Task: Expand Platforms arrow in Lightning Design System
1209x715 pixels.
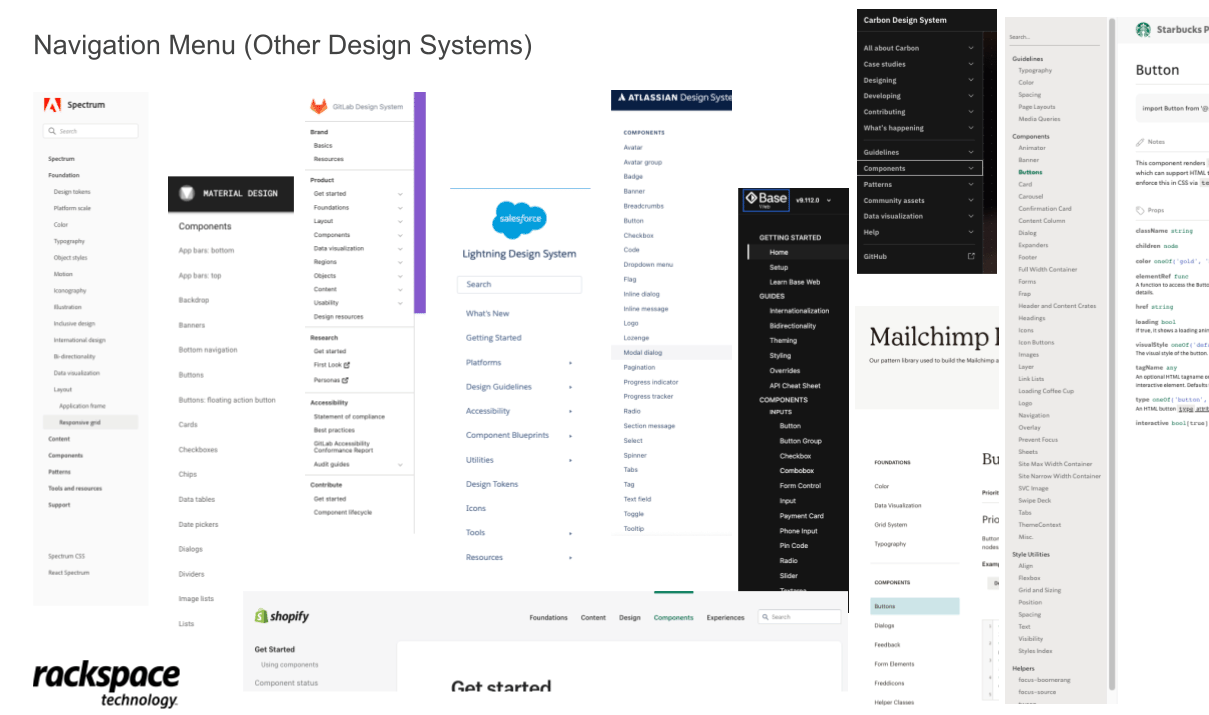Action: click(x=571, y=363)
